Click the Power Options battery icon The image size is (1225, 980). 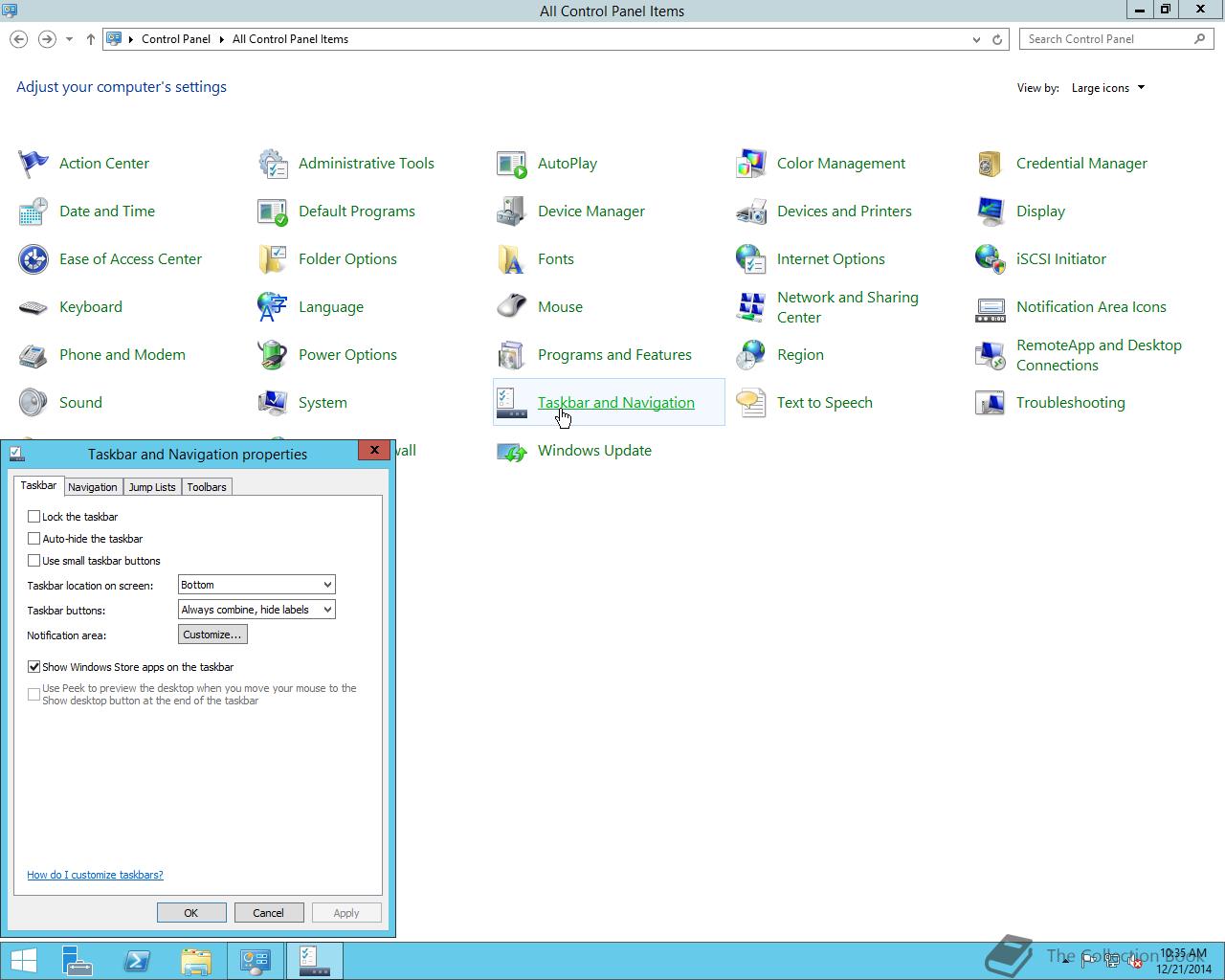click(273, 355)
